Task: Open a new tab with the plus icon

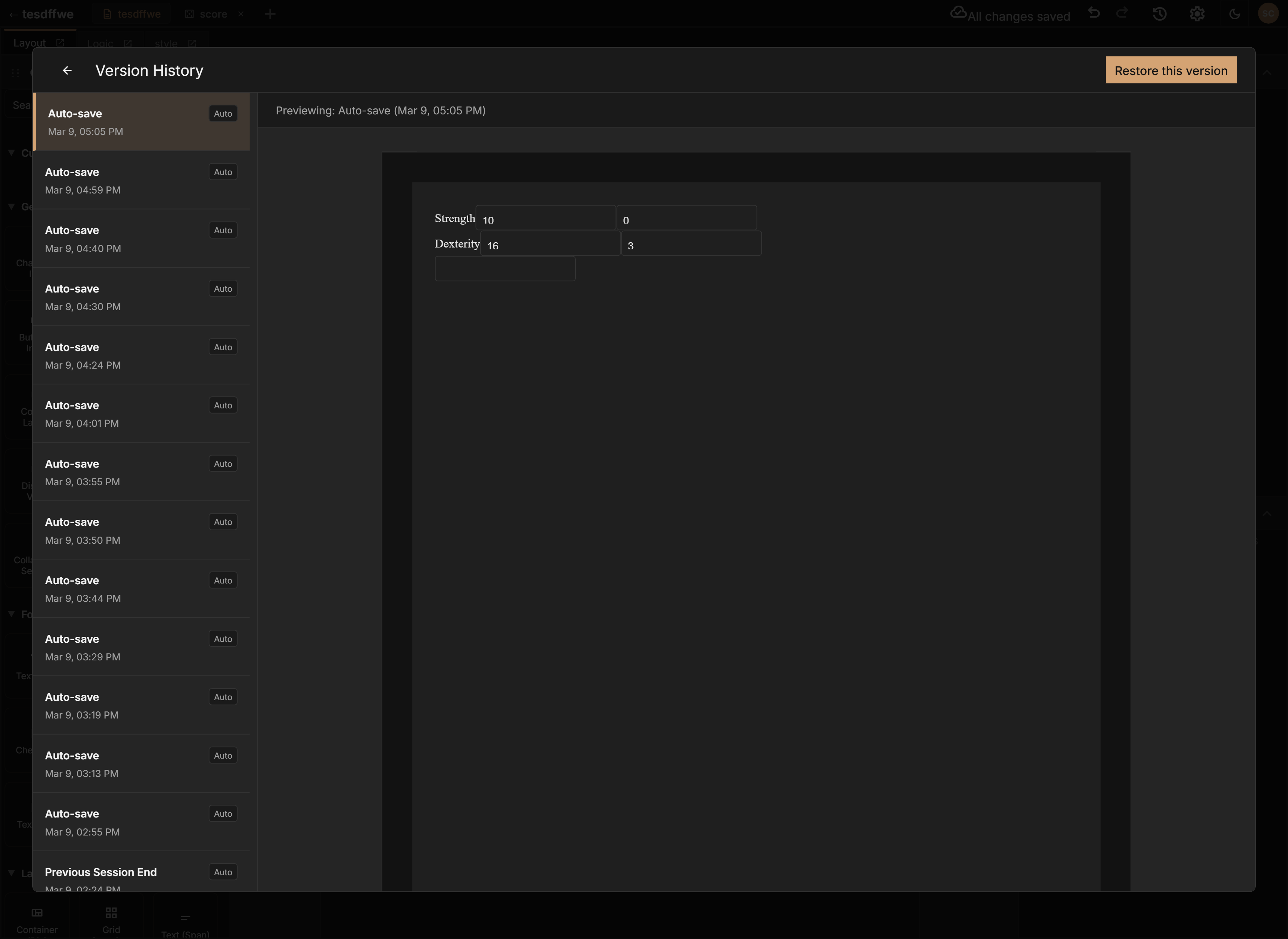Action: (x=270, y=13)
